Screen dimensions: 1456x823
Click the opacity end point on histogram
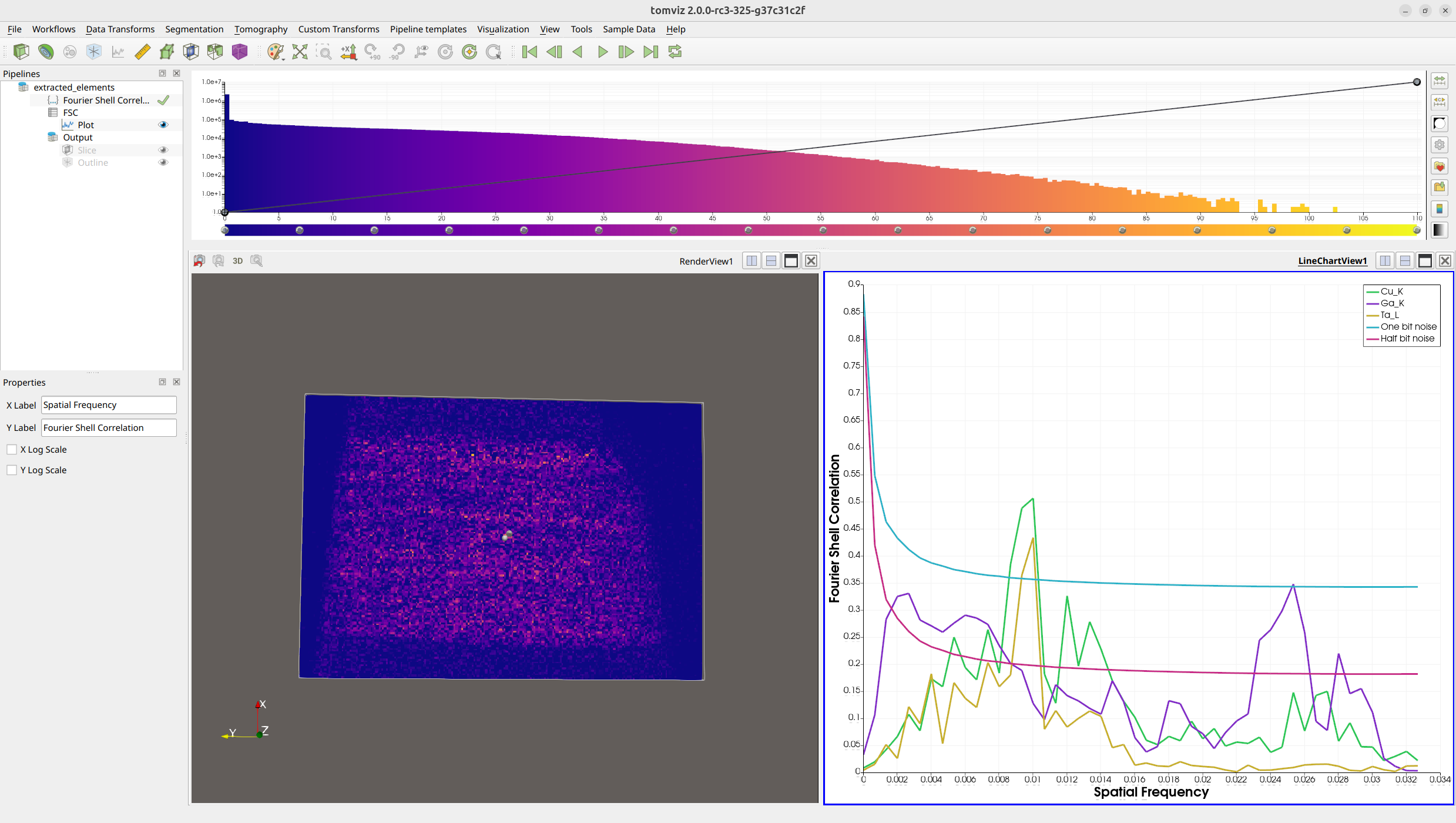[x=1417, y=82]
